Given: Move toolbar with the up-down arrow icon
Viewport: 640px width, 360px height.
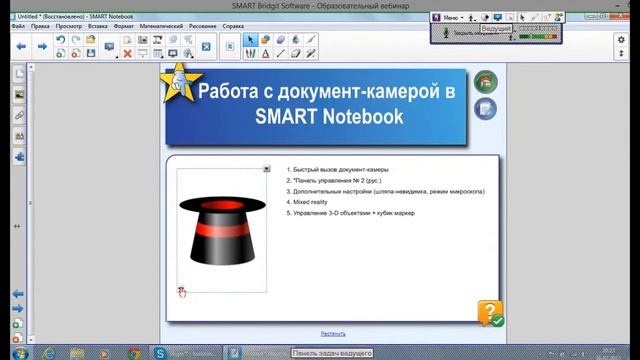Looking at the screenshot, I should coord(621,53).
